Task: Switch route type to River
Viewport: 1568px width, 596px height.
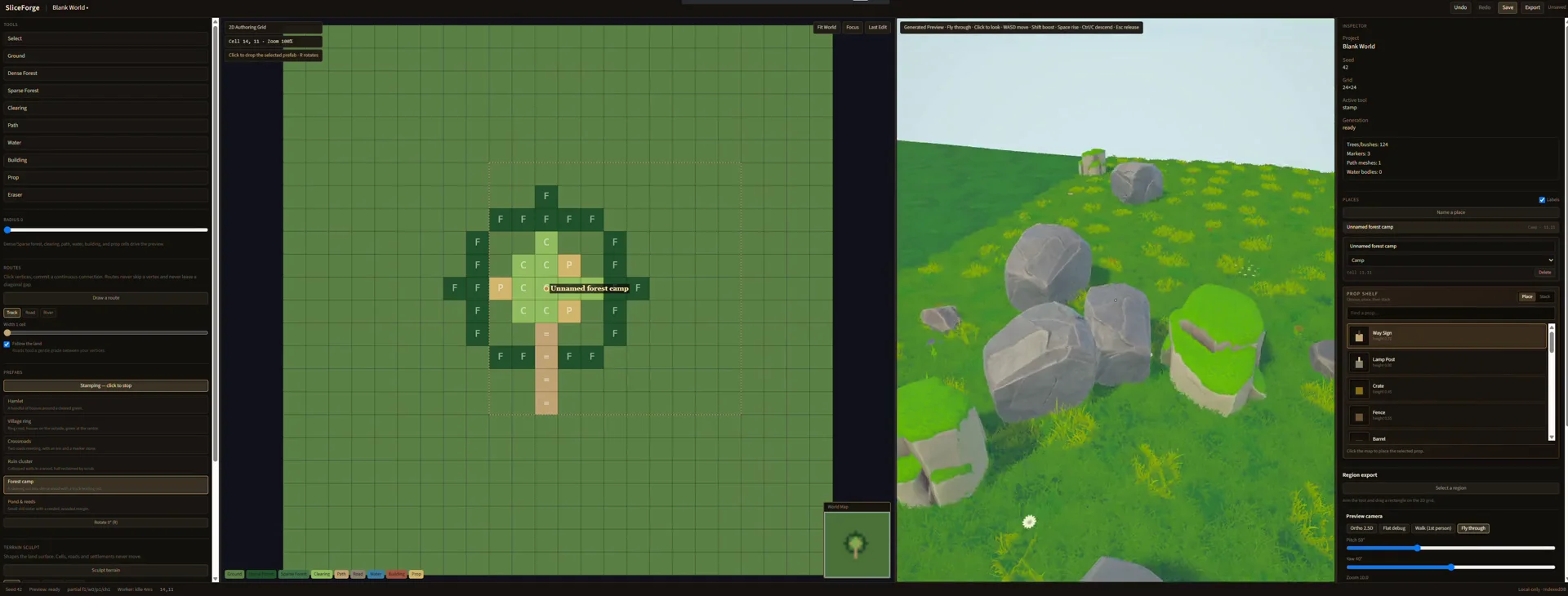Action: tap(48, 313)
